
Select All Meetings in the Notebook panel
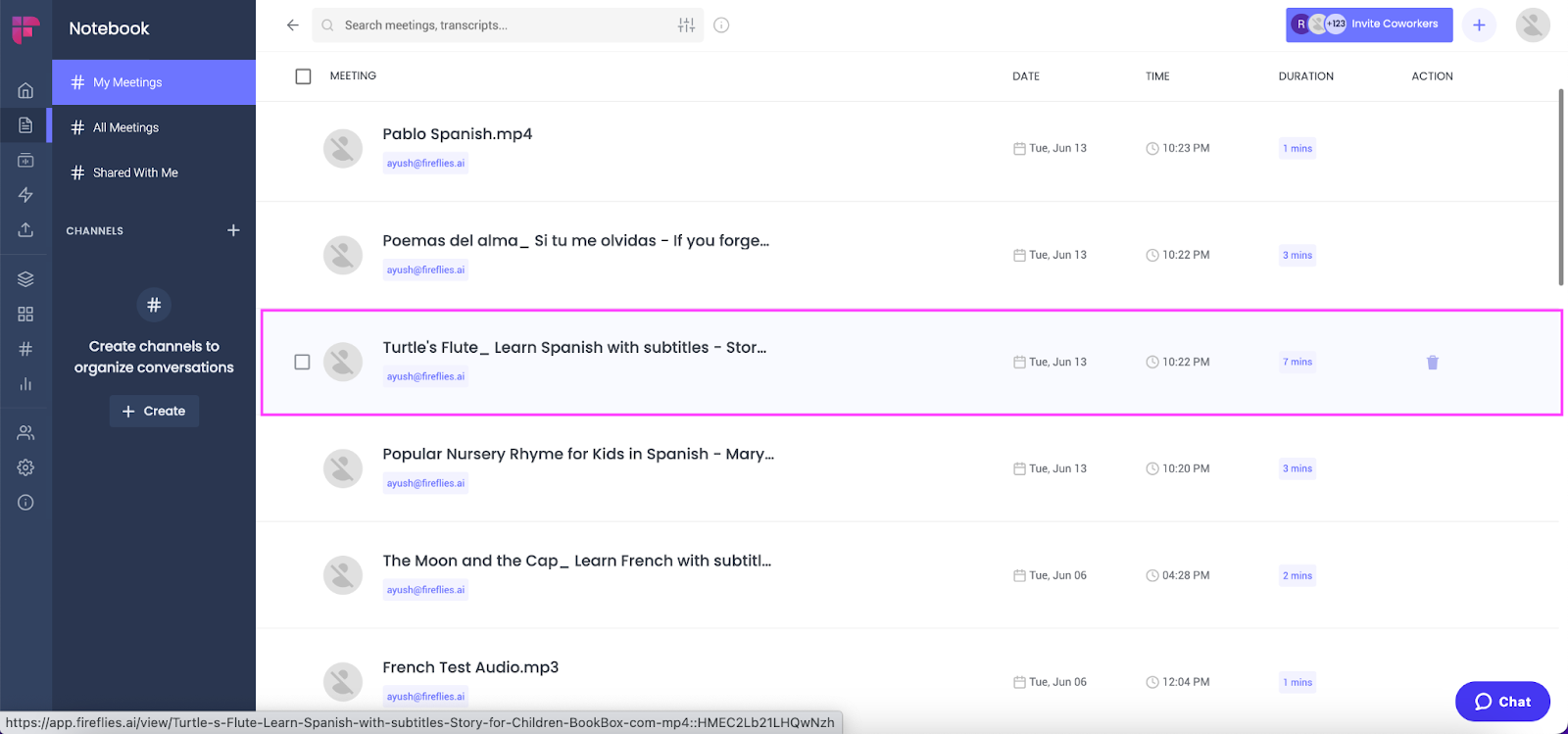click(x=154, y=127)
